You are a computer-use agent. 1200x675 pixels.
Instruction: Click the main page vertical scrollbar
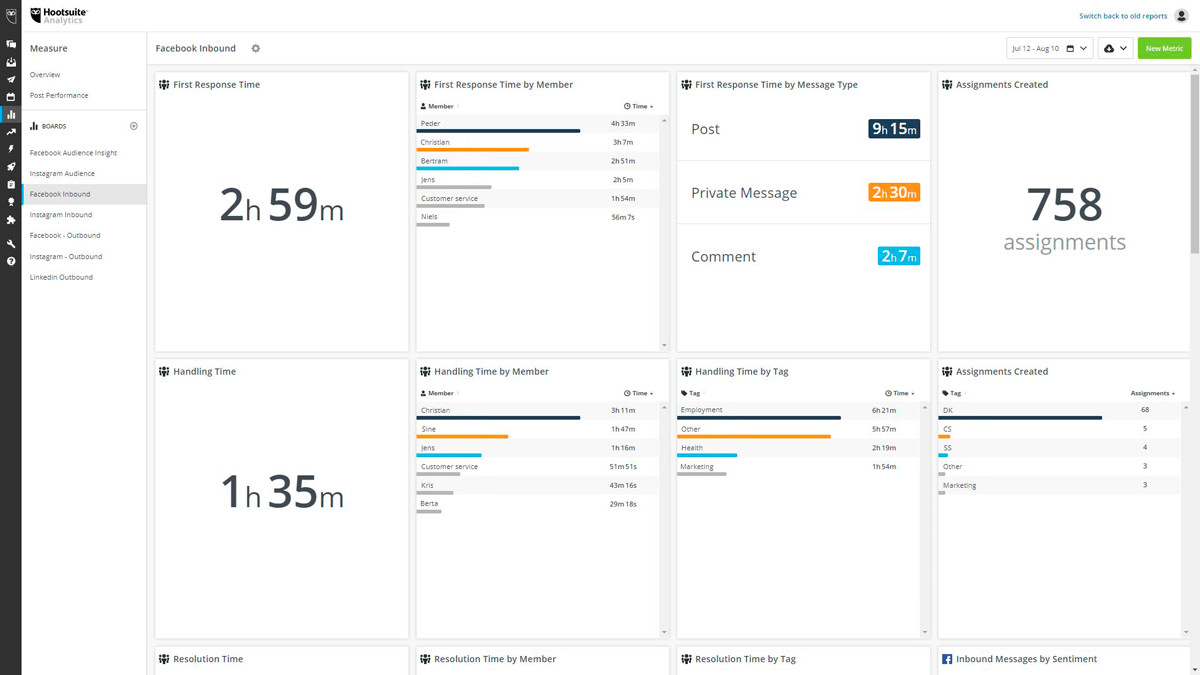pyautogui.click(x=1195, y=163)
